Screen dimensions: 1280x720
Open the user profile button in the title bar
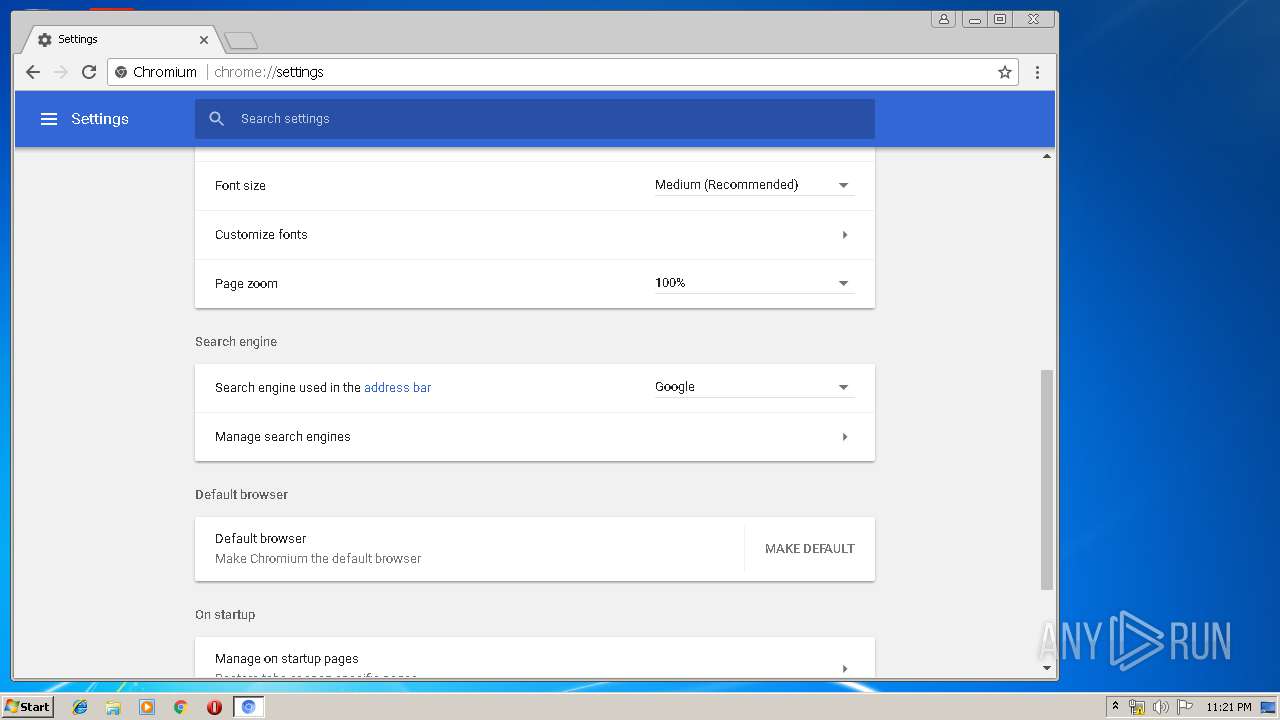pos(943,19)
